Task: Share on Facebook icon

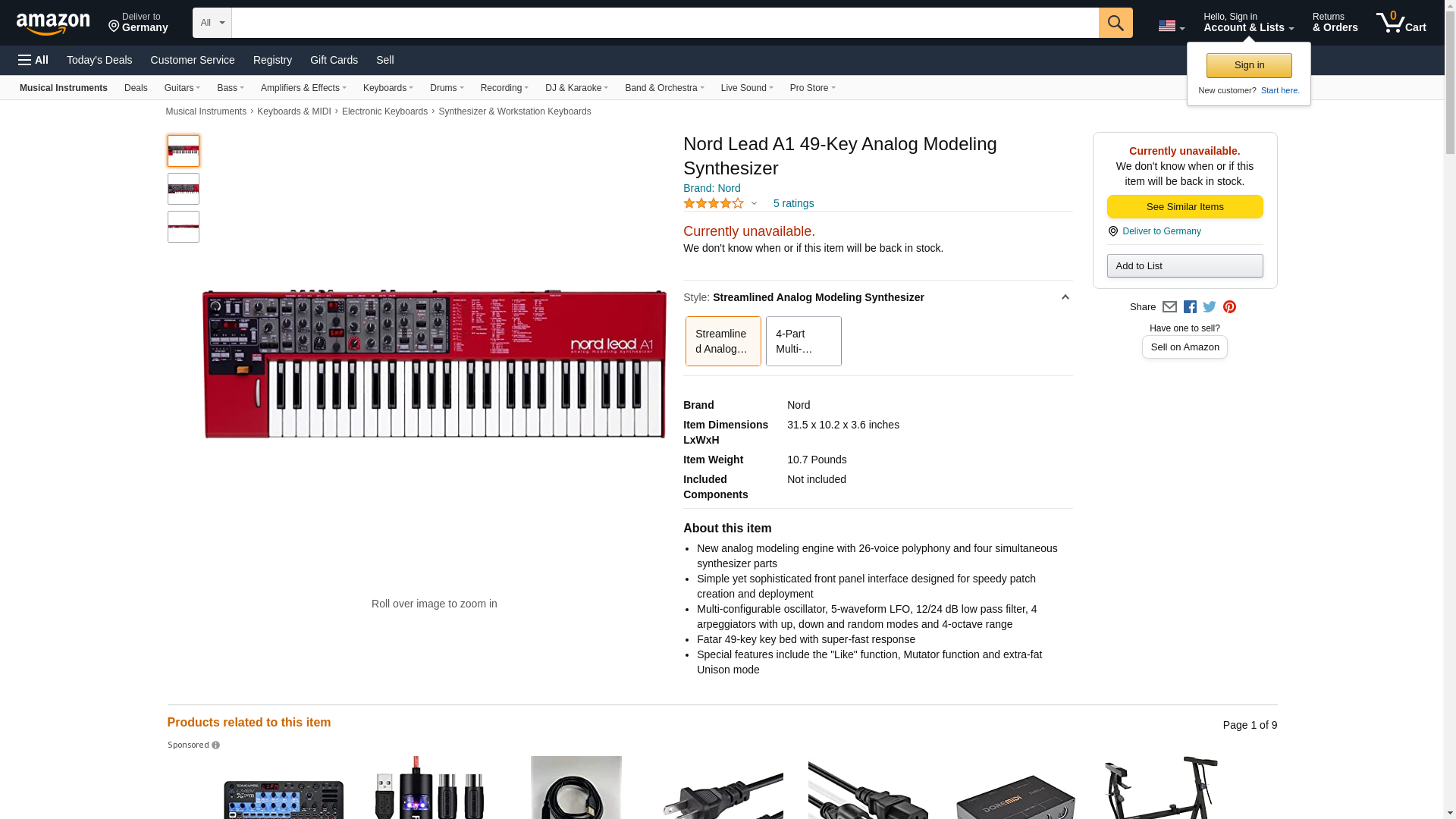Action: 1190,307
